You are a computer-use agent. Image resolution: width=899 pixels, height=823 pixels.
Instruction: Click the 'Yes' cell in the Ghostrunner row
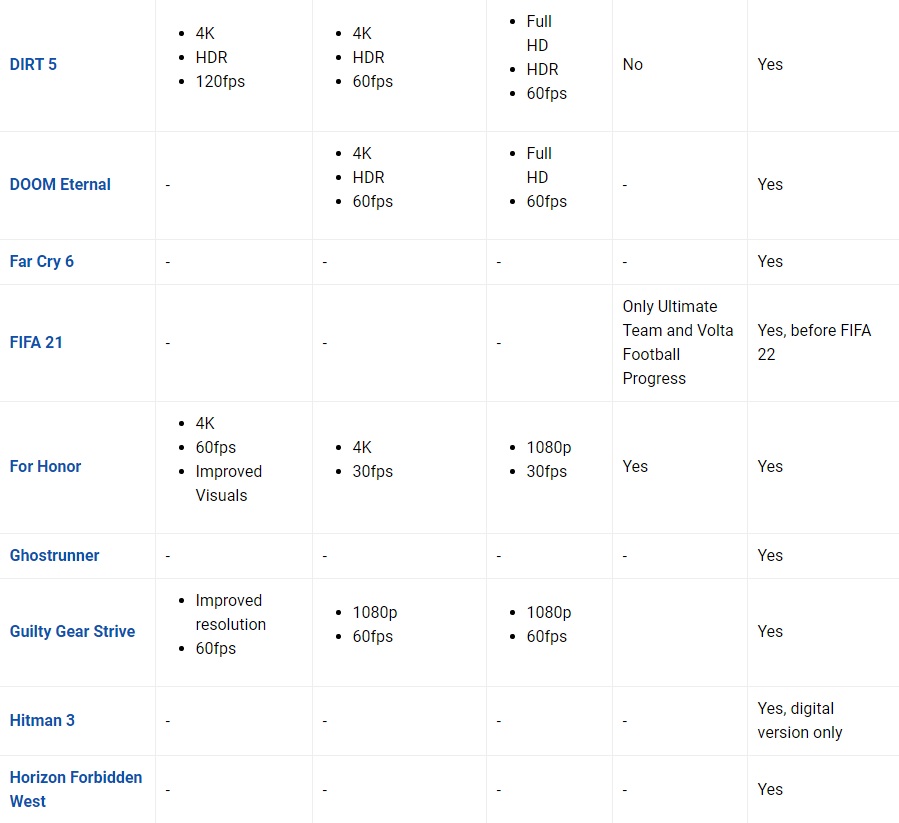pos(770,555)
